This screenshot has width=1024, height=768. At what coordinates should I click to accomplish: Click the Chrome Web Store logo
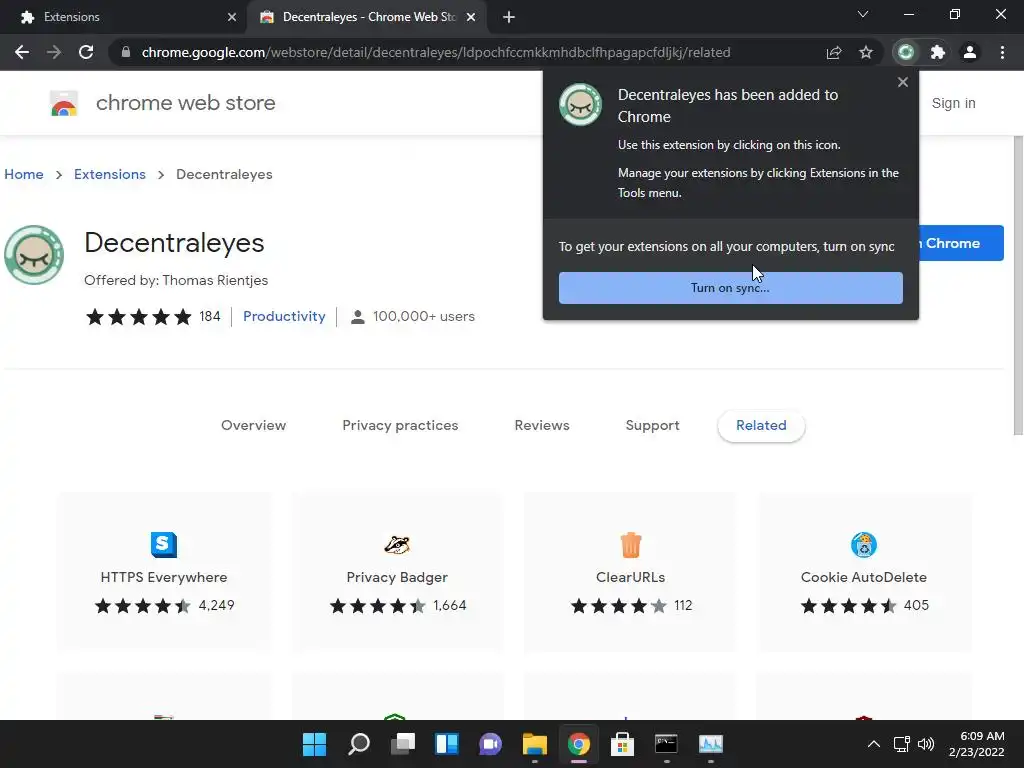pos(64,103)
